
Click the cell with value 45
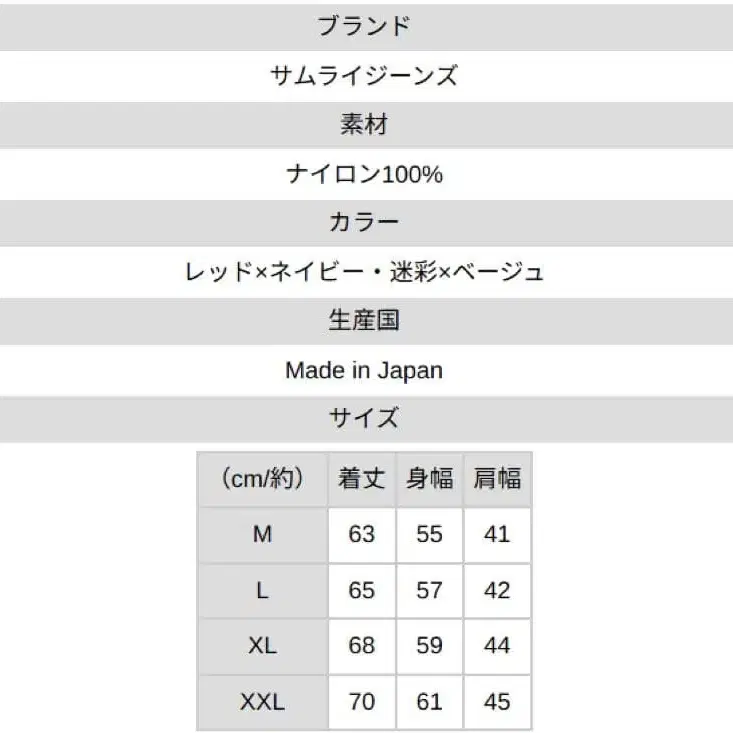[497, 702]
